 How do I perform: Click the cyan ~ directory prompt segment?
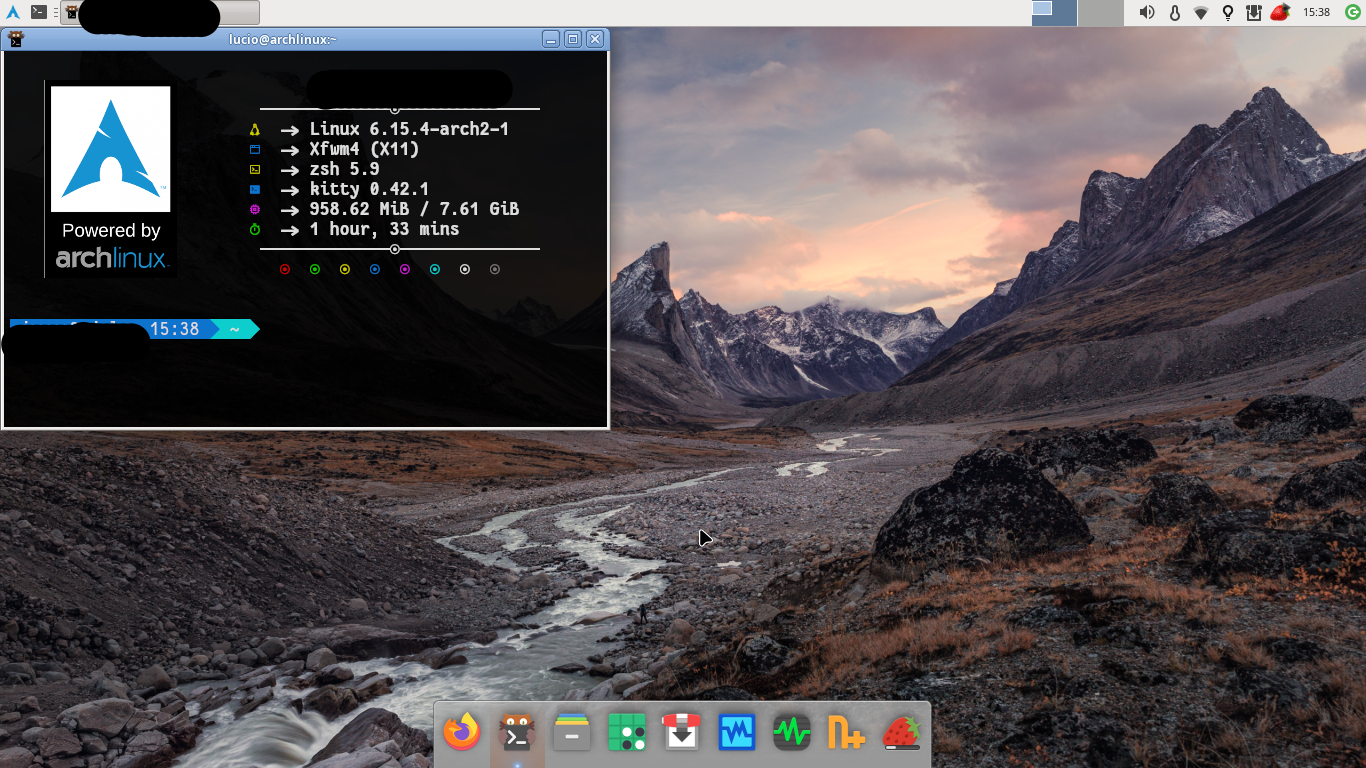tap(235, 329)
